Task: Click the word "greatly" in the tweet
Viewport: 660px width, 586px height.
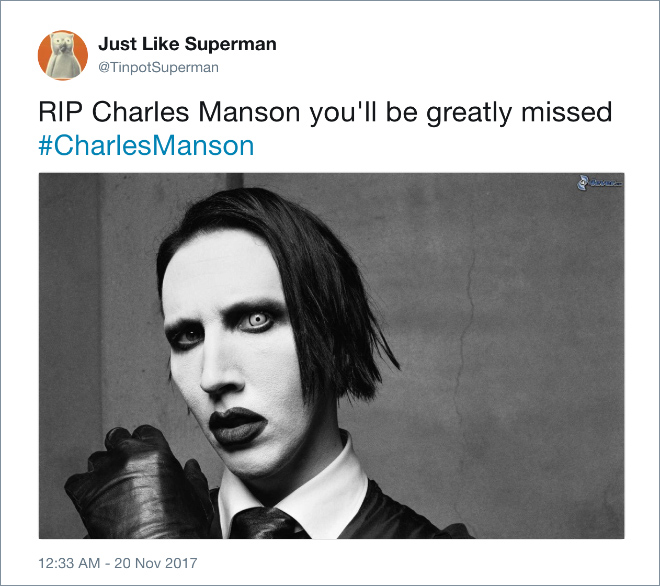Action: pyautogui.click(x=469, y=114)
